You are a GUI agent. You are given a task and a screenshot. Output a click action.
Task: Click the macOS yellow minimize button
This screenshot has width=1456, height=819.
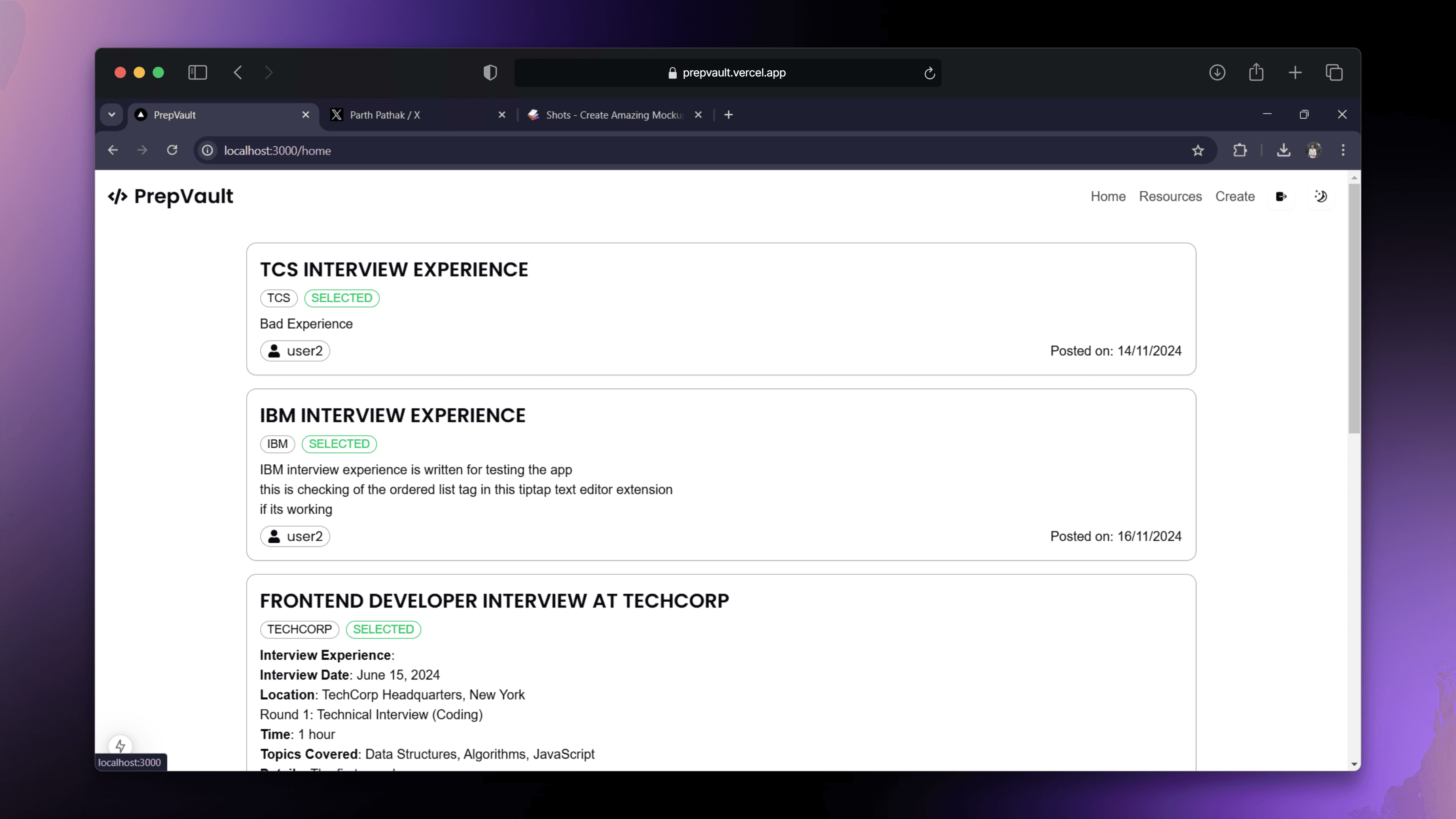point(139,72)
